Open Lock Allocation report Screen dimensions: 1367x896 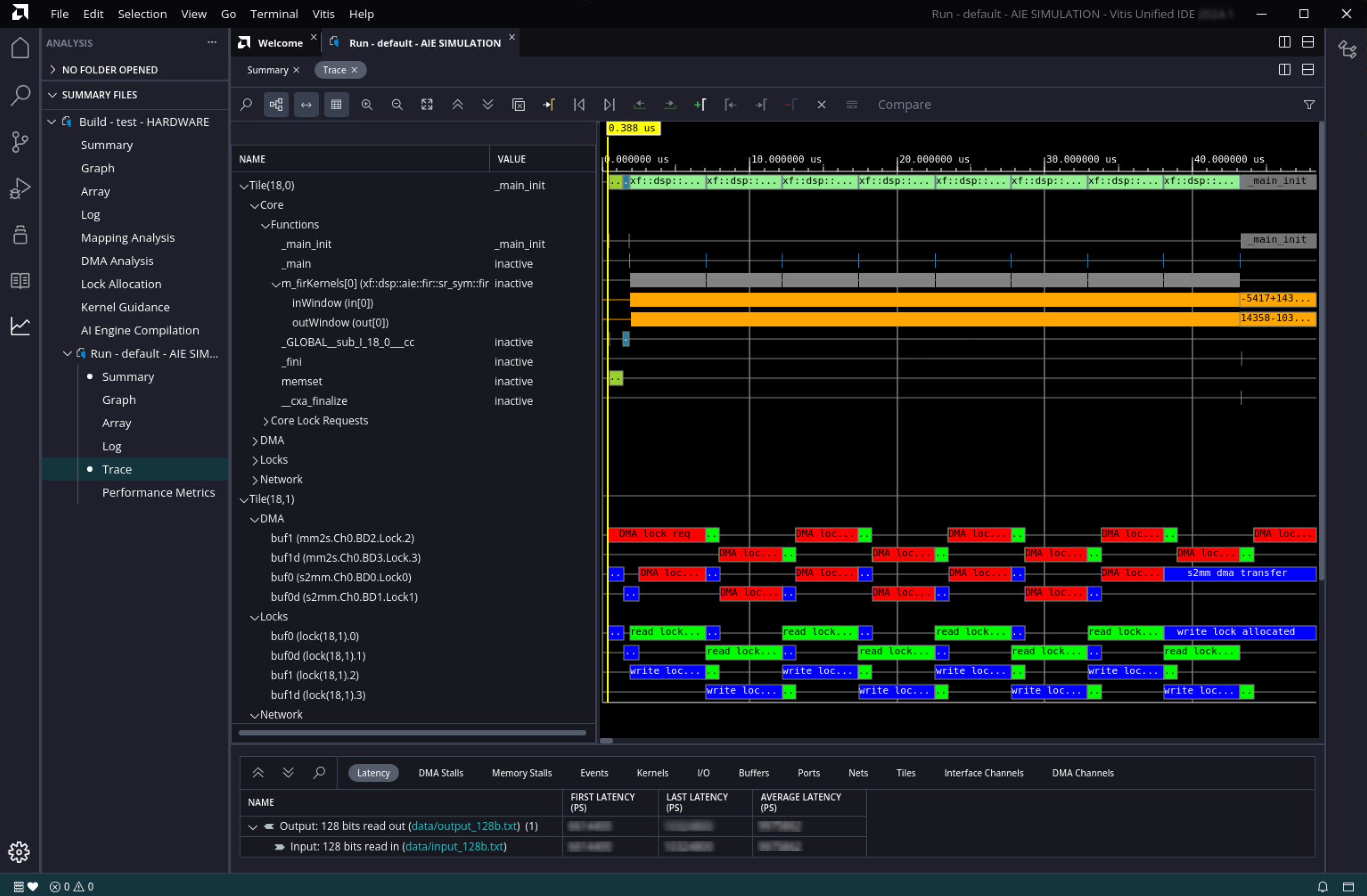[121, 284]
